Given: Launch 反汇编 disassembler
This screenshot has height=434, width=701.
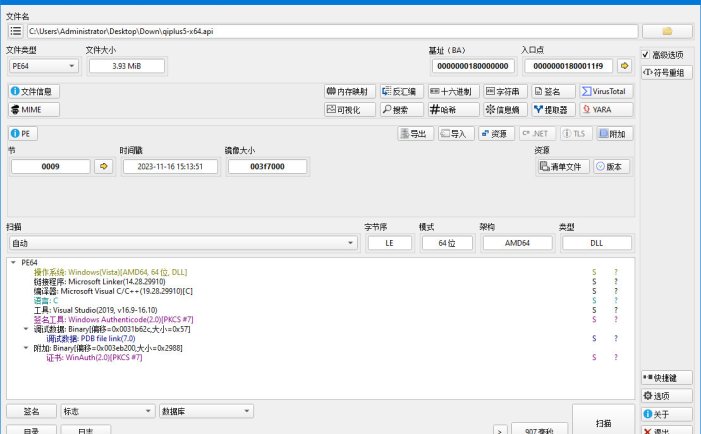Looking at the screenshot, I should [x=401, y=91].
